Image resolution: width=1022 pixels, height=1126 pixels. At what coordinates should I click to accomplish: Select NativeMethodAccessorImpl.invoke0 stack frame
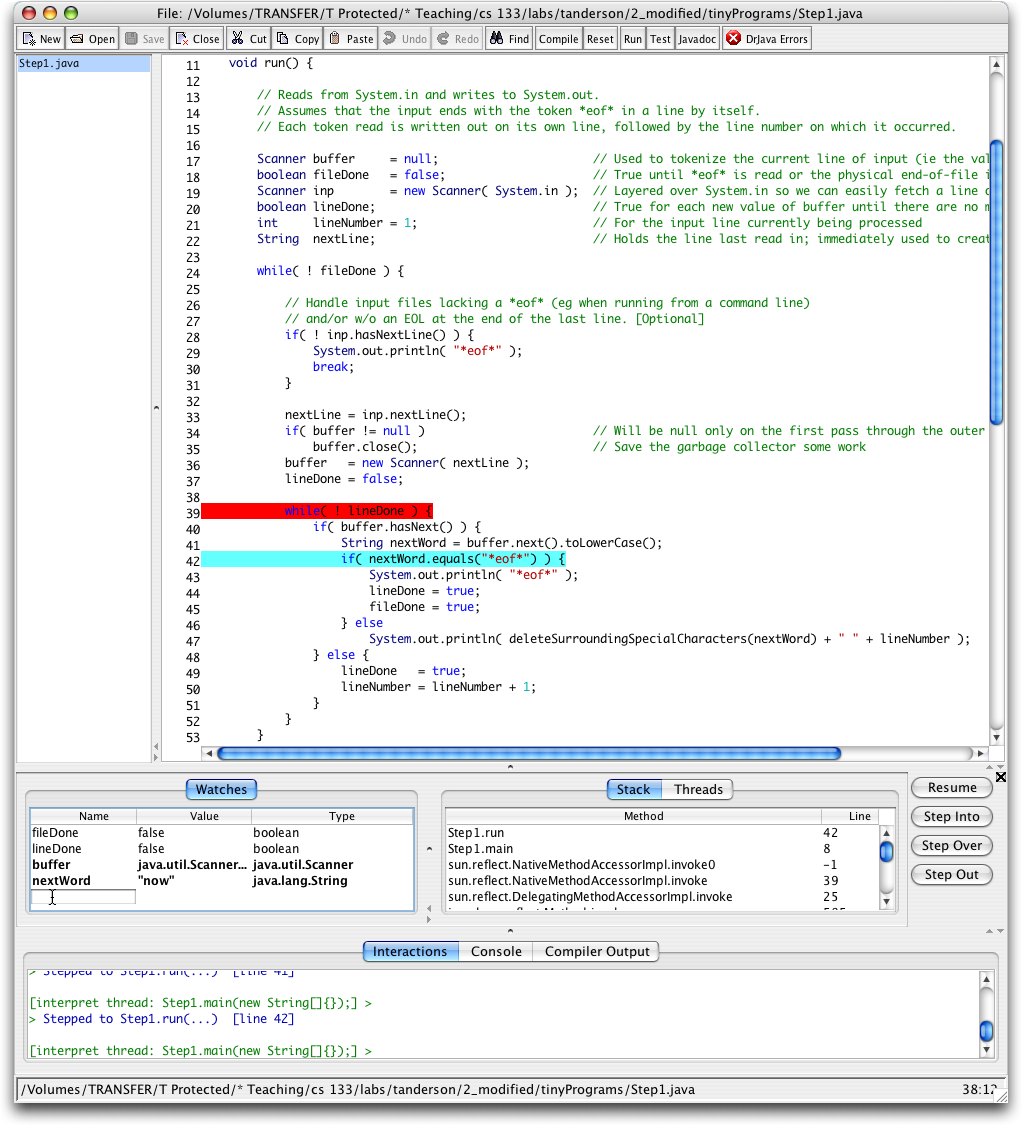[662, 865]
